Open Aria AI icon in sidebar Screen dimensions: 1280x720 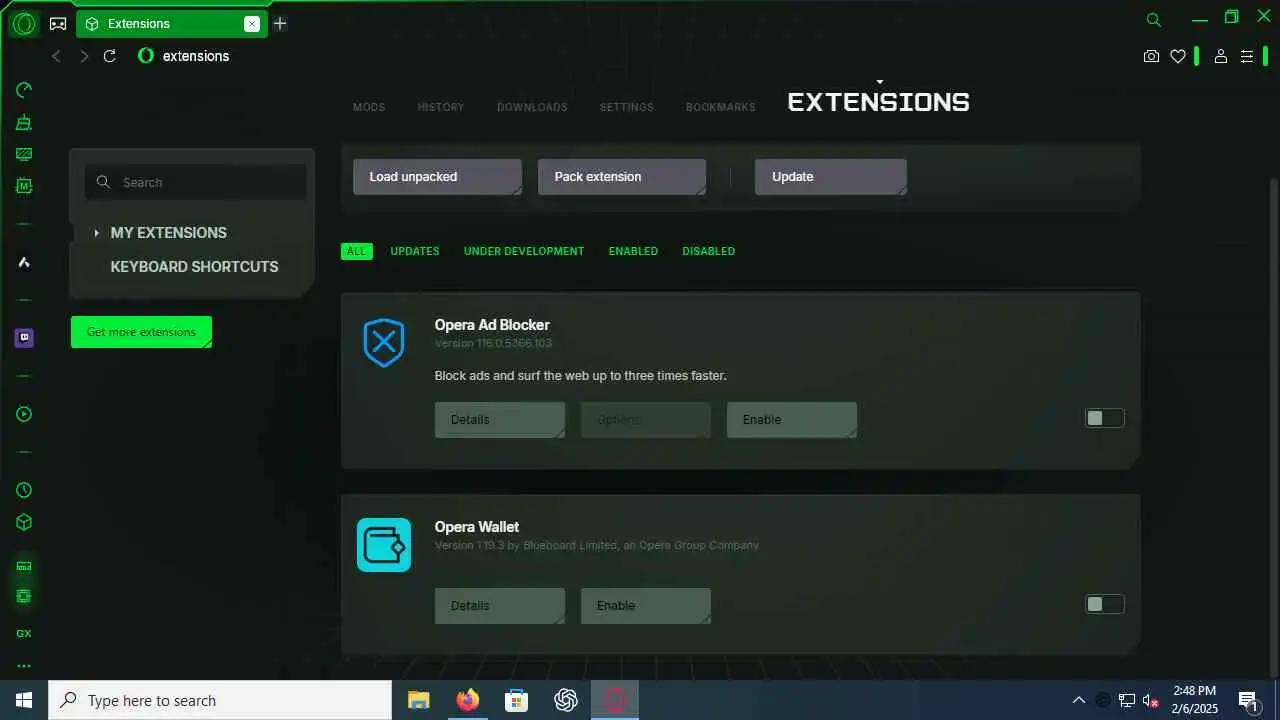[24, 262]
